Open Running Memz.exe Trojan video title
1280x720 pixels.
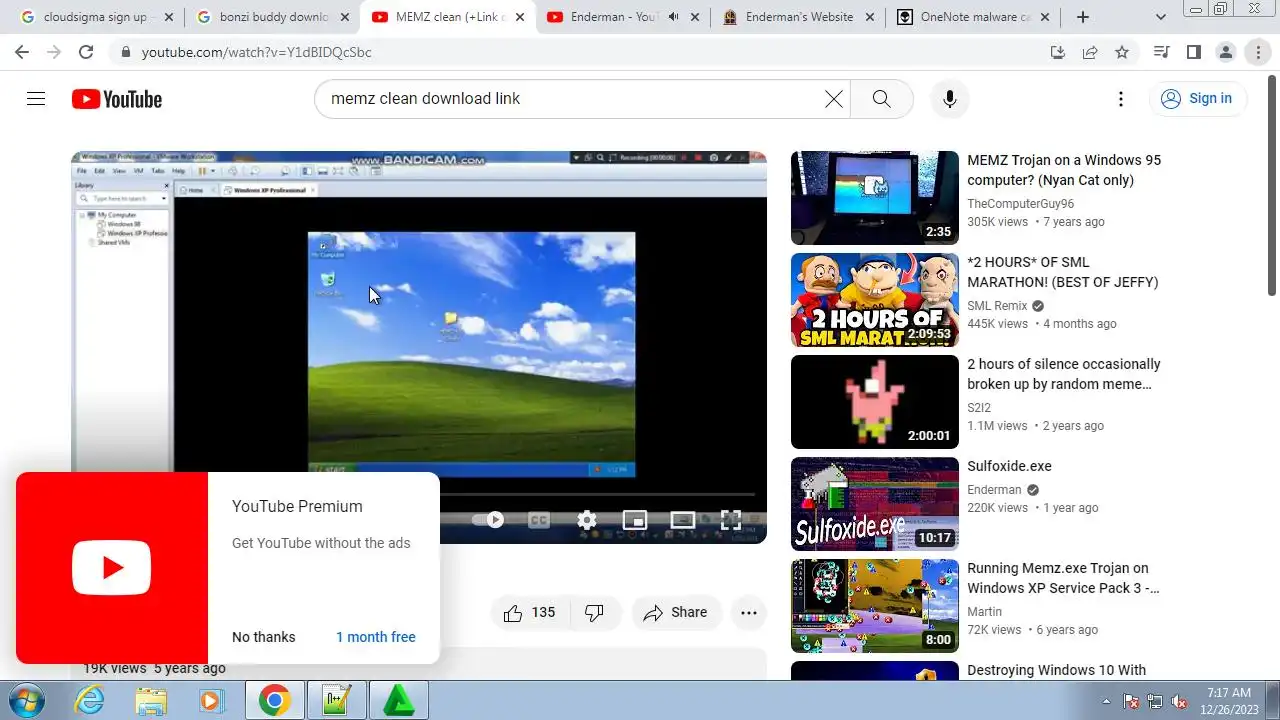coord(1063,578)
